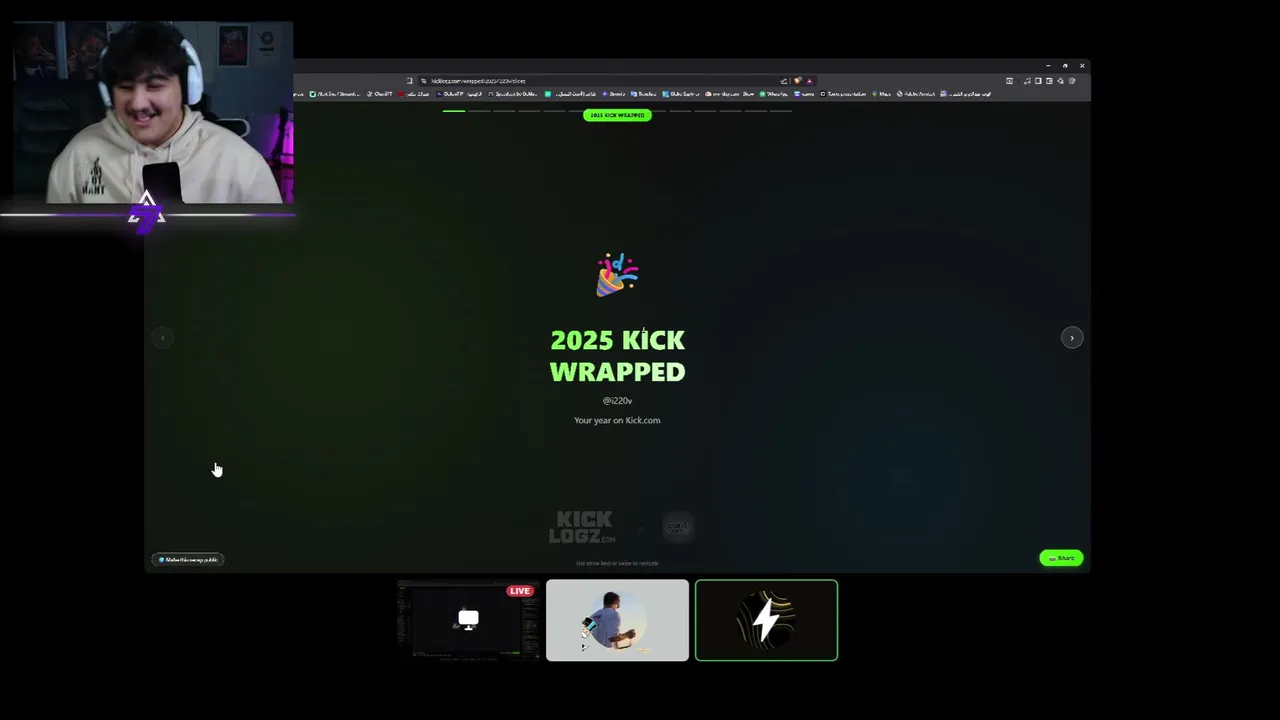1280x720 pixels.
Task: Open the media control music-note toolbar icon
Action: pos(1028,81)
